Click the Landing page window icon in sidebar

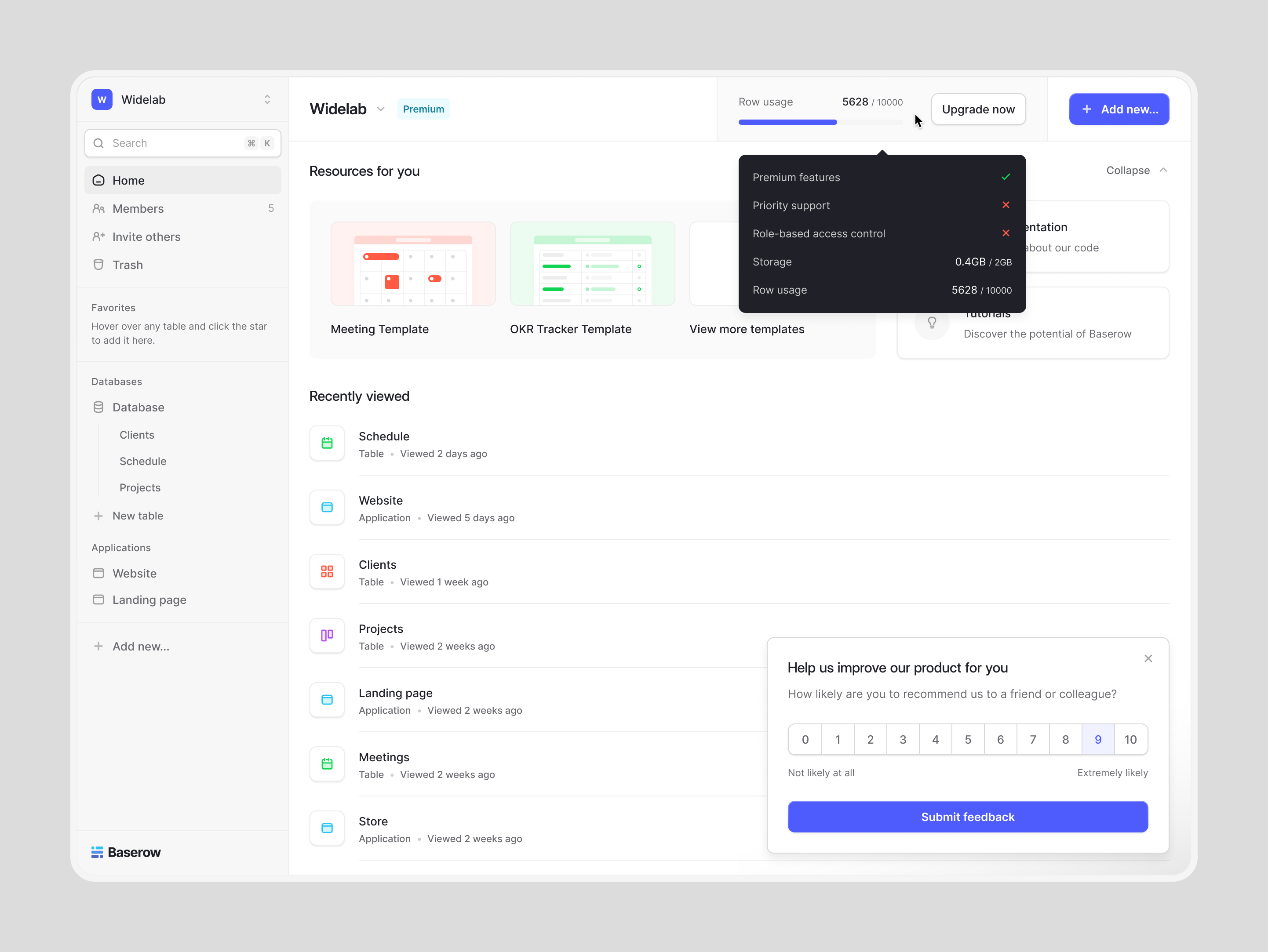(x=98, y=600)
